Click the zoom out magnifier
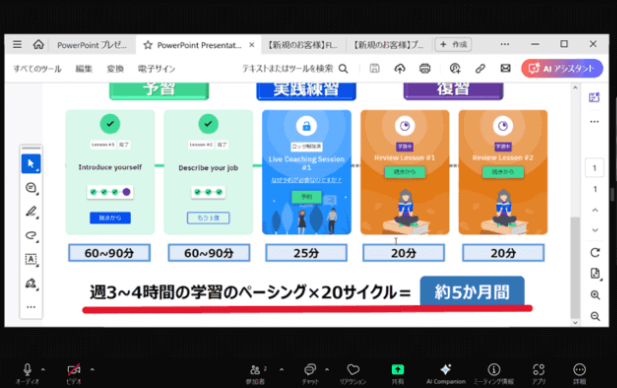This screenshot has height=388, width=617. (595, 316)
